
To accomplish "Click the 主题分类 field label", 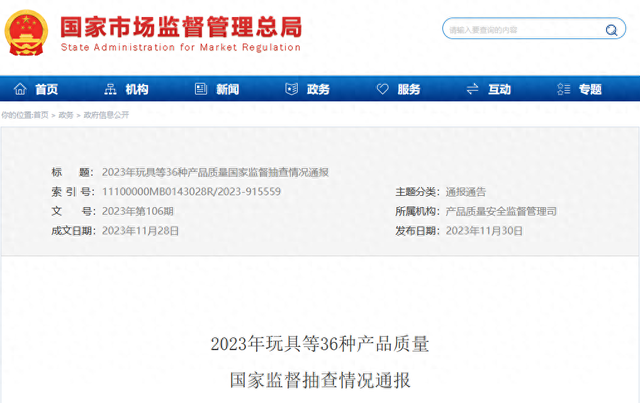I will (417, 192).
